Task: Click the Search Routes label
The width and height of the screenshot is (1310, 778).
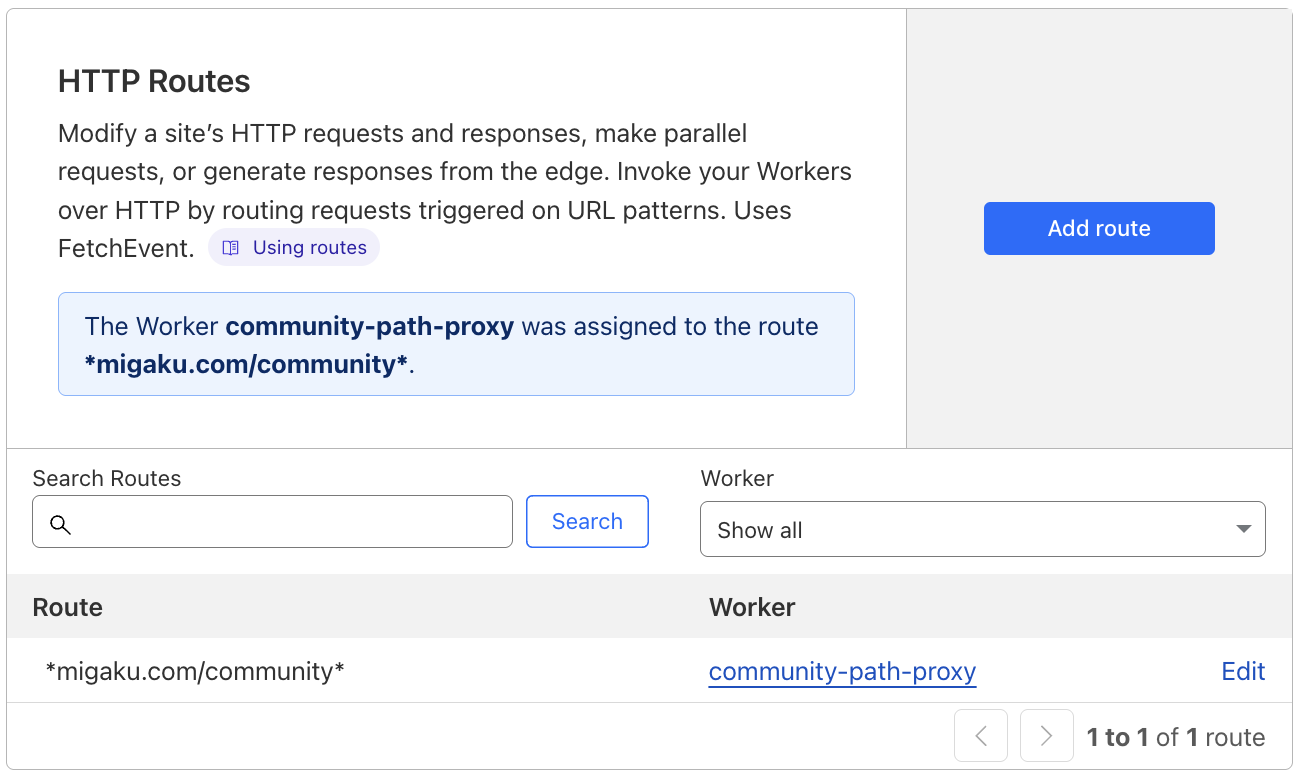Action: [x=107, y=478]
